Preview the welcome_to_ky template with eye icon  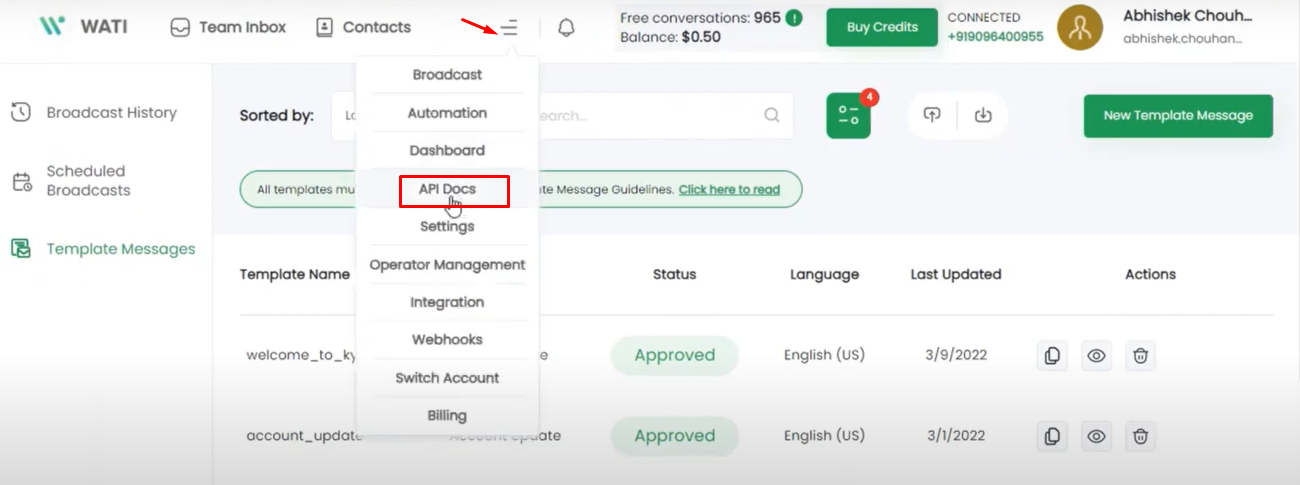(1096, 355)
